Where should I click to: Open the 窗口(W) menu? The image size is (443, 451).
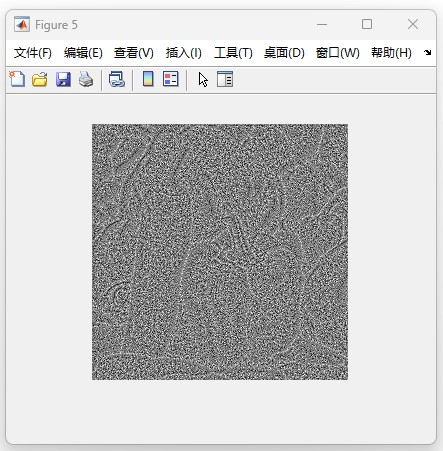tap(338, 53)
